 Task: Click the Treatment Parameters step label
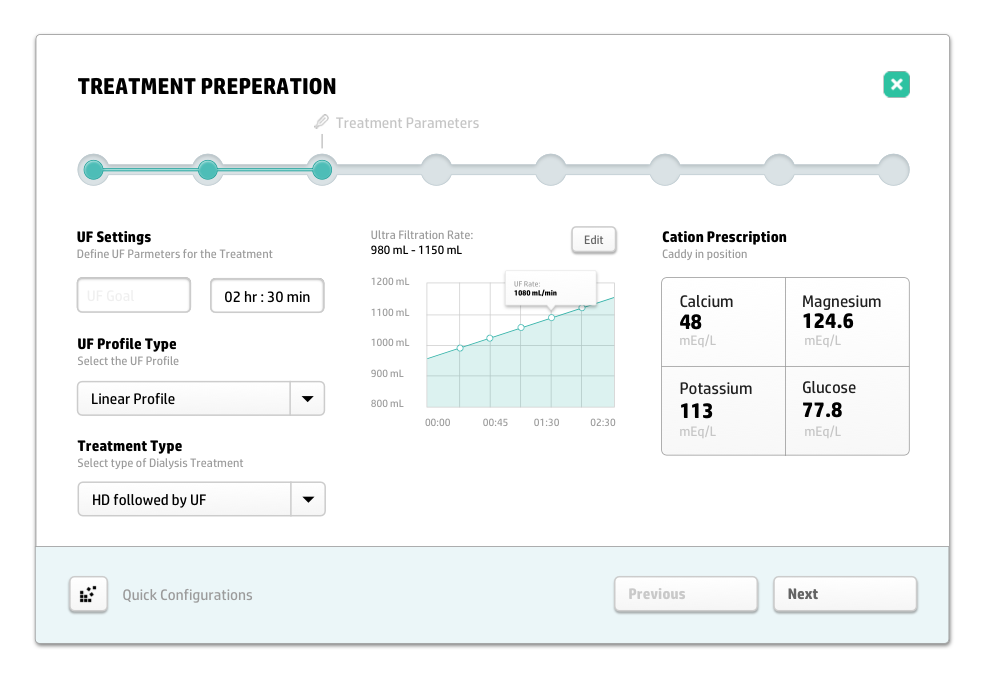click(x=407, y=123)
